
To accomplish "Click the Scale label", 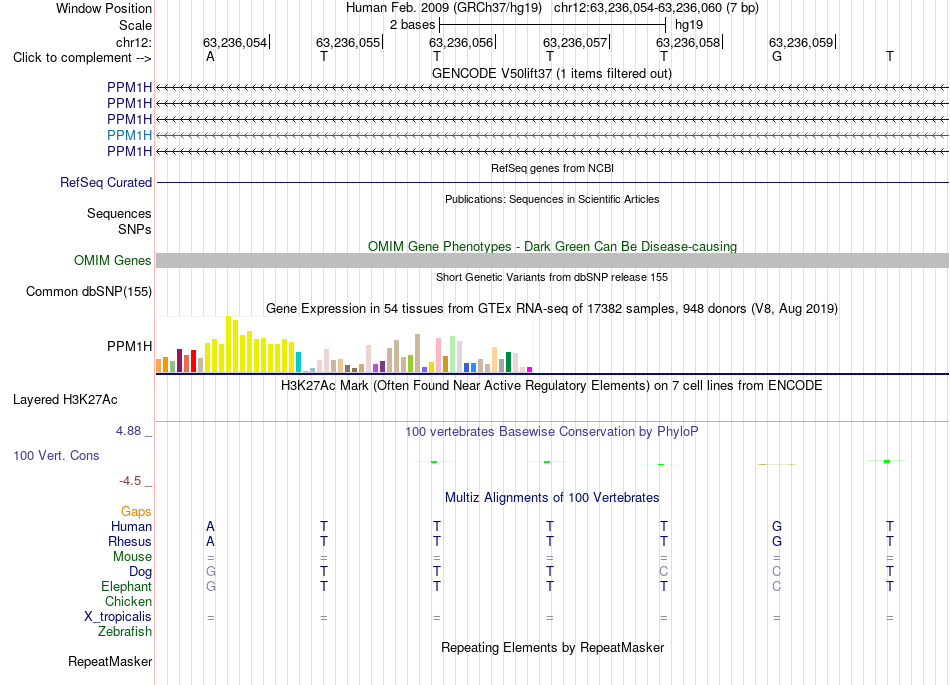I will click(135, 25).
